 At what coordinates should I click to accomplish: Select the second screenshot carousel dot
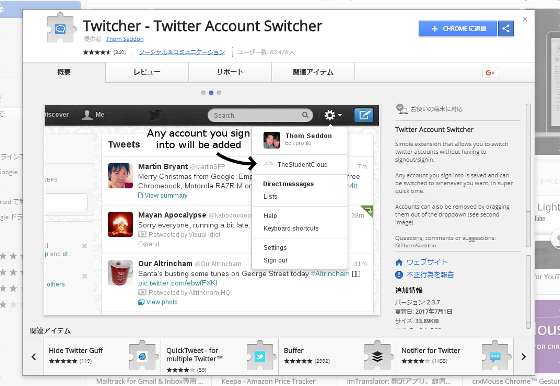click(x=211, y=93)
